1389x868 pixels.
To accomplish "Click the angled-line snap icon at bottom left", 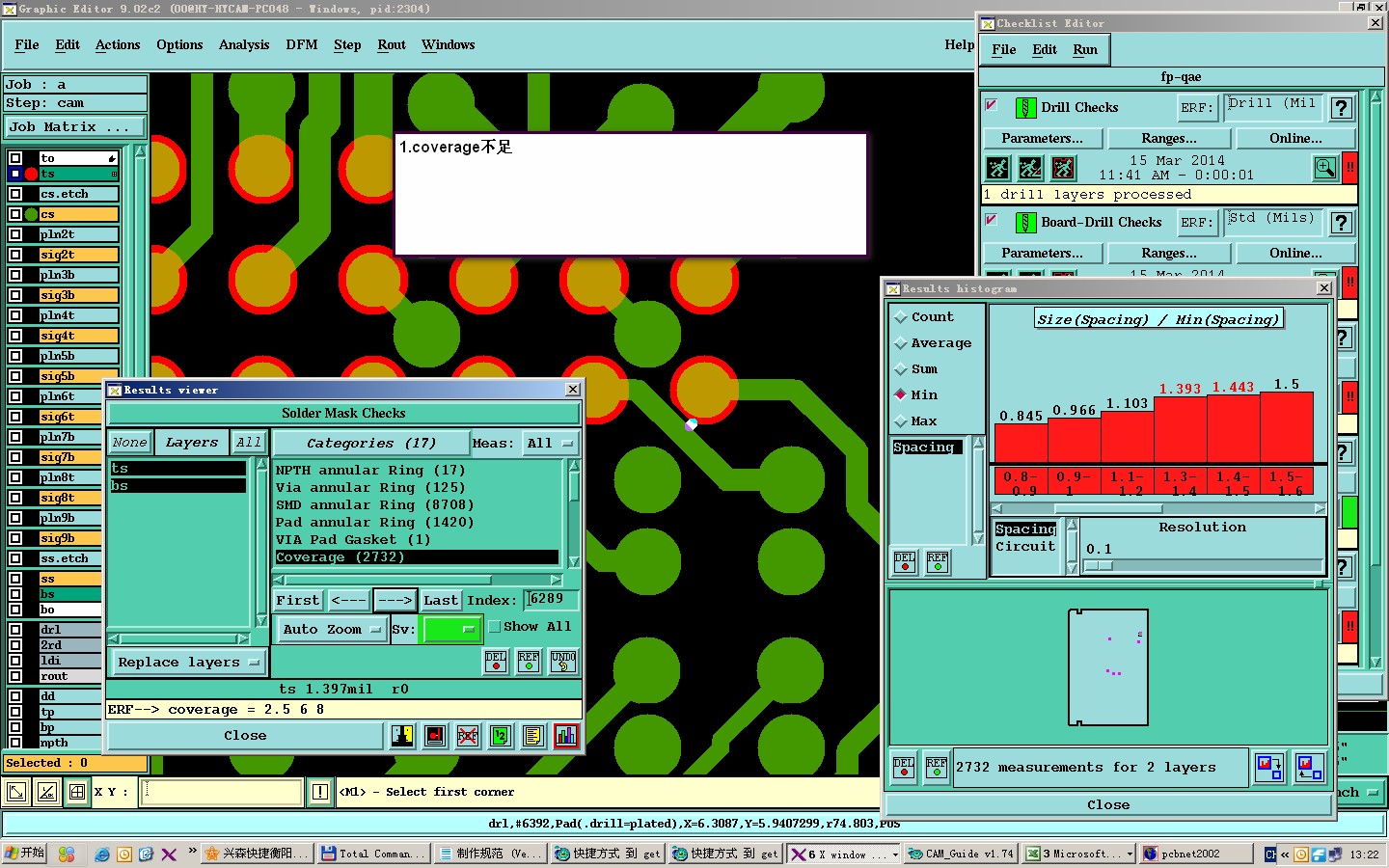I will (47, 793).
